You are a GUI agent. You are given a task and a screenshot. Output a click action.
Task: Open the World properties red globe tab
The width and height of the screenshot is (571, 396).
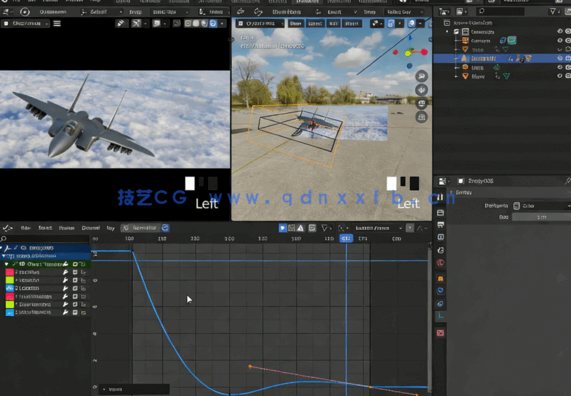tap(440, 263)
